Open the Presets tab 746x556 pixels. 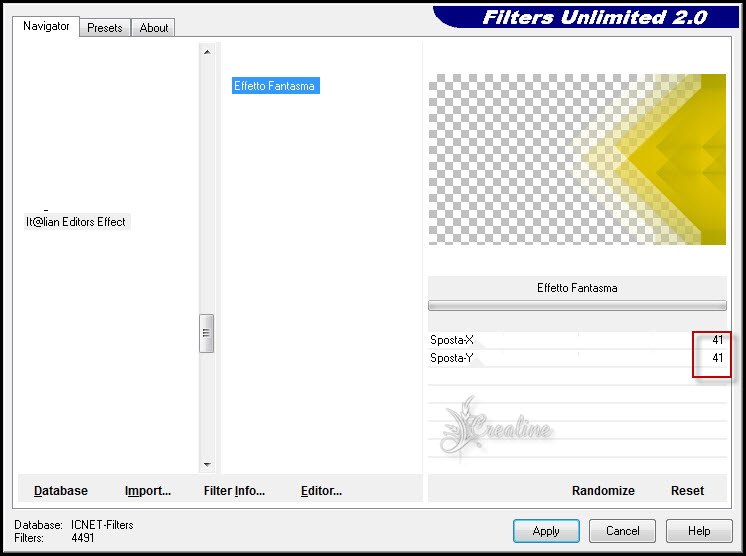pyautogui.click(x=104, y=28)
